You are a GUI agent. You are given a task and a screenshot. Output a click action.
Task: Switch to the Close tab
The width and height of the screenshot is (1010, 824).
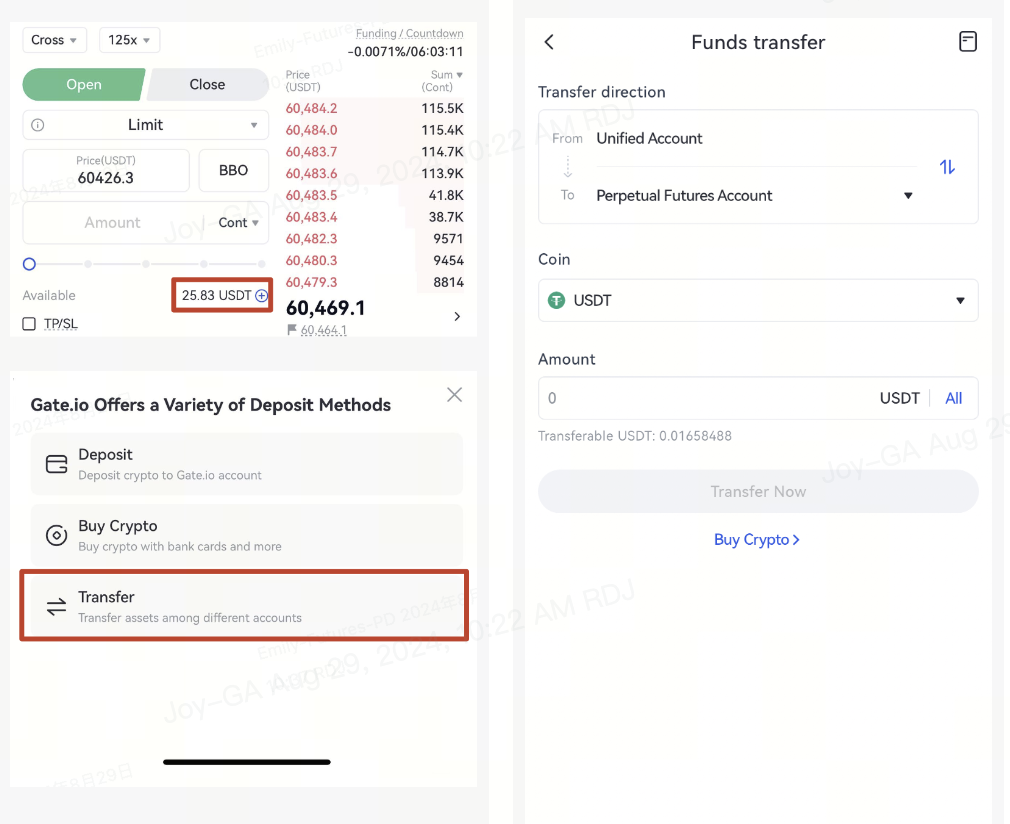[207, 85]
